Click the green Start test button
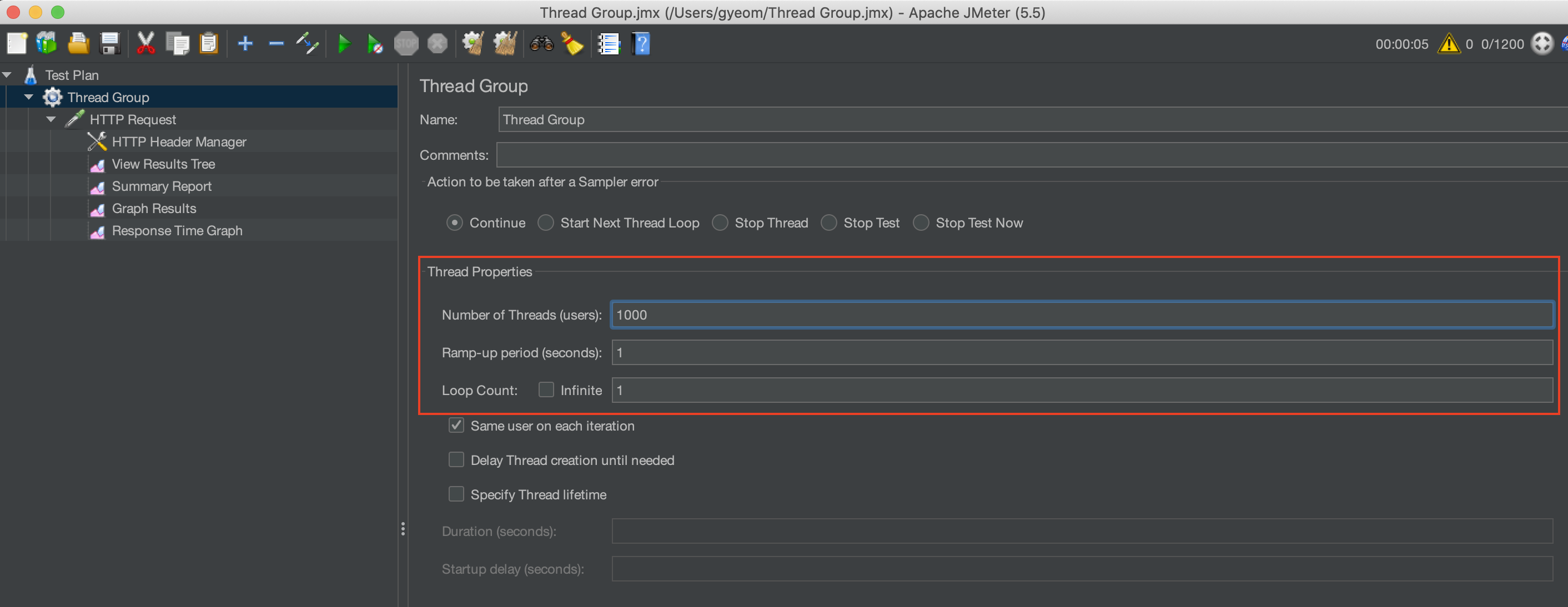The height and width of the screenshot is (607, 1568). tap(344, 44)
